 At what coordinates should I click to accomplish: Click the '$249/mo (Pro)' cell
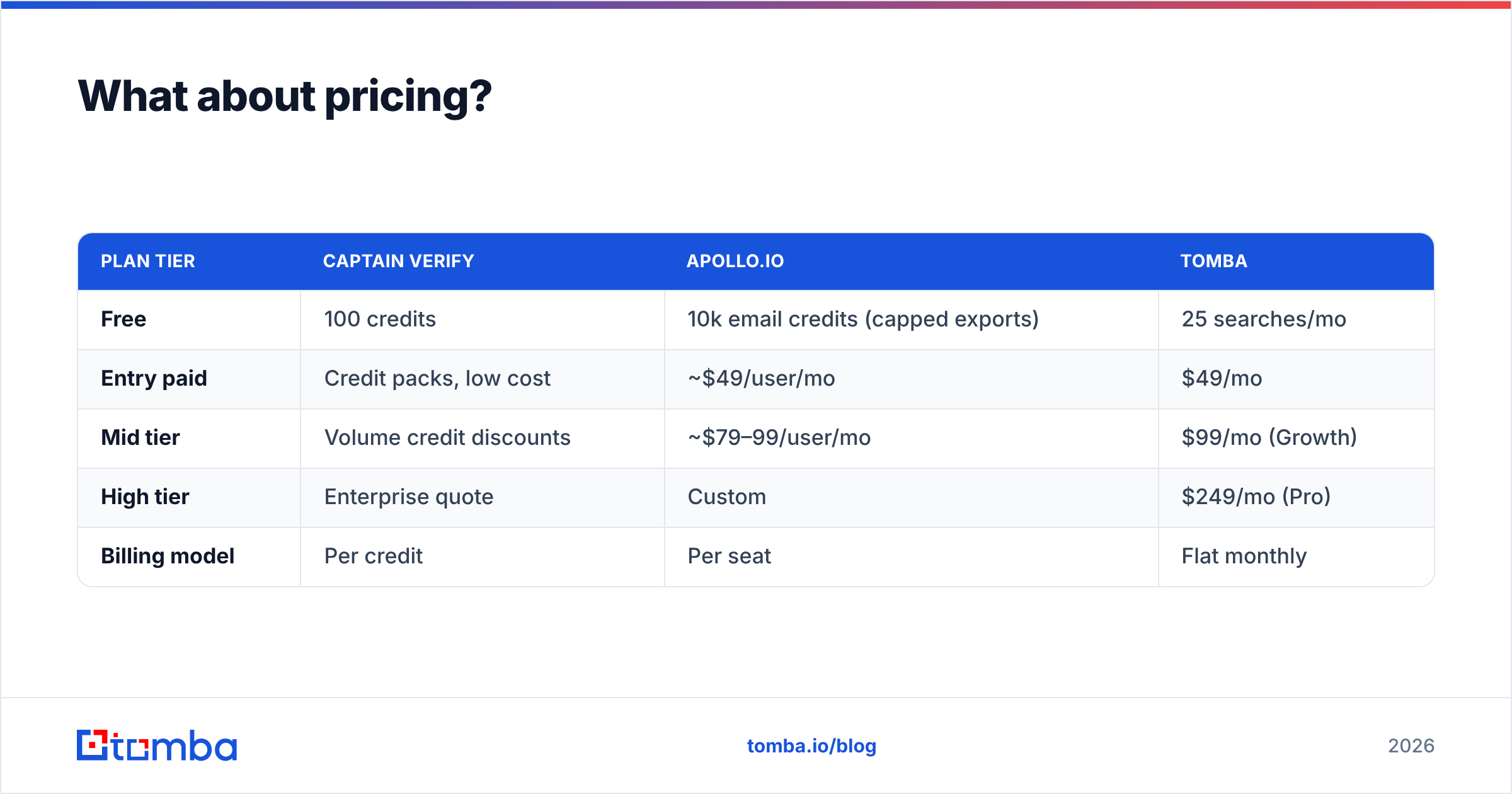coord(1297,497)
